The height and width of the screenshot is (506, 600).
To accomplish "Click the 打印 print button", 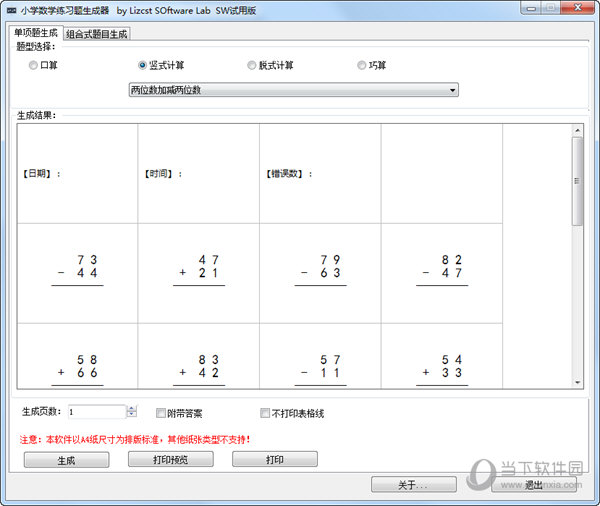I will pyautogui.click(x=275, y=459).
